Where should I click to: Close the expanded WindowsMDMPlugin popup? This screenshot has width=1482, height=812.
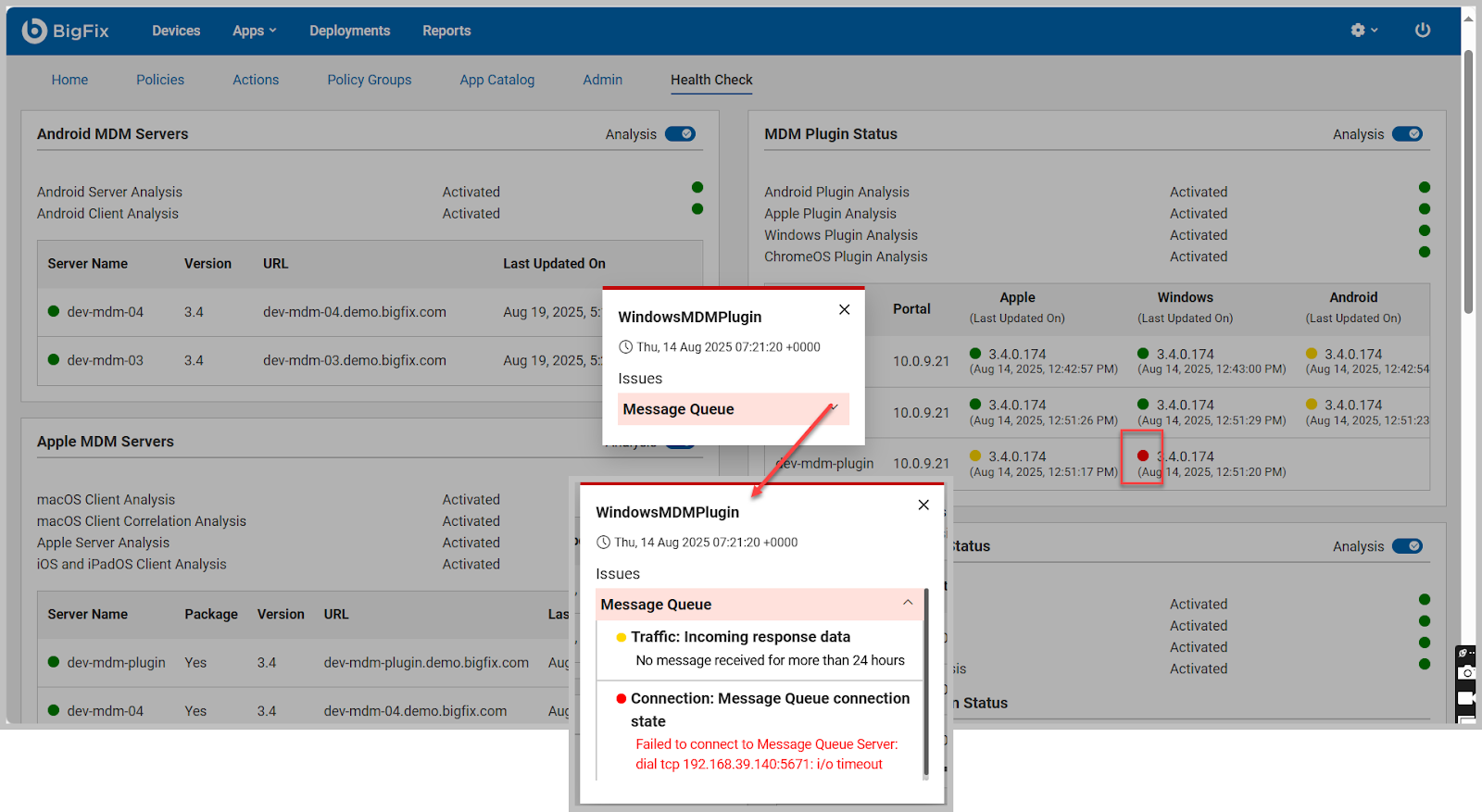coord(923,505)
